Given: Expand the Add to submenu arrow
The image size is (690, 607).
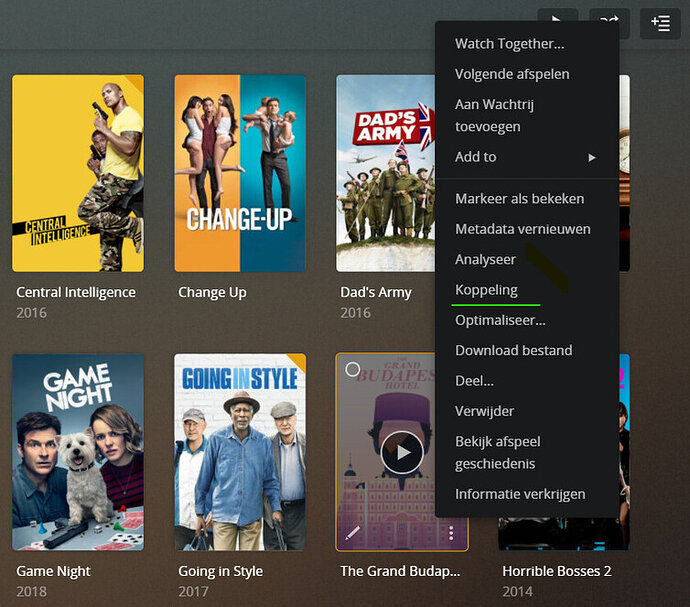Looking at the screenshot, I should pyautogui.click(x=592, y=157).
